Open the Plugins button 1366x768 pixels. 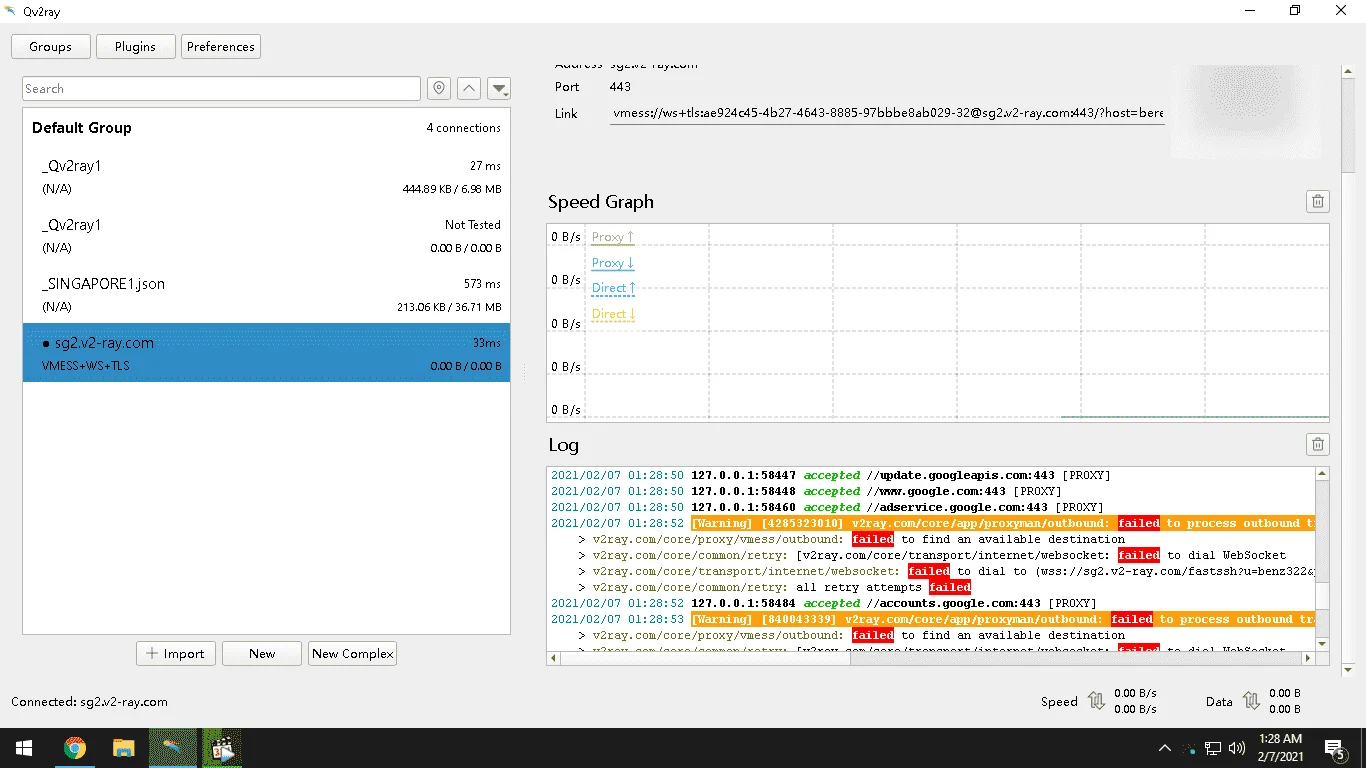pos(135,46)
